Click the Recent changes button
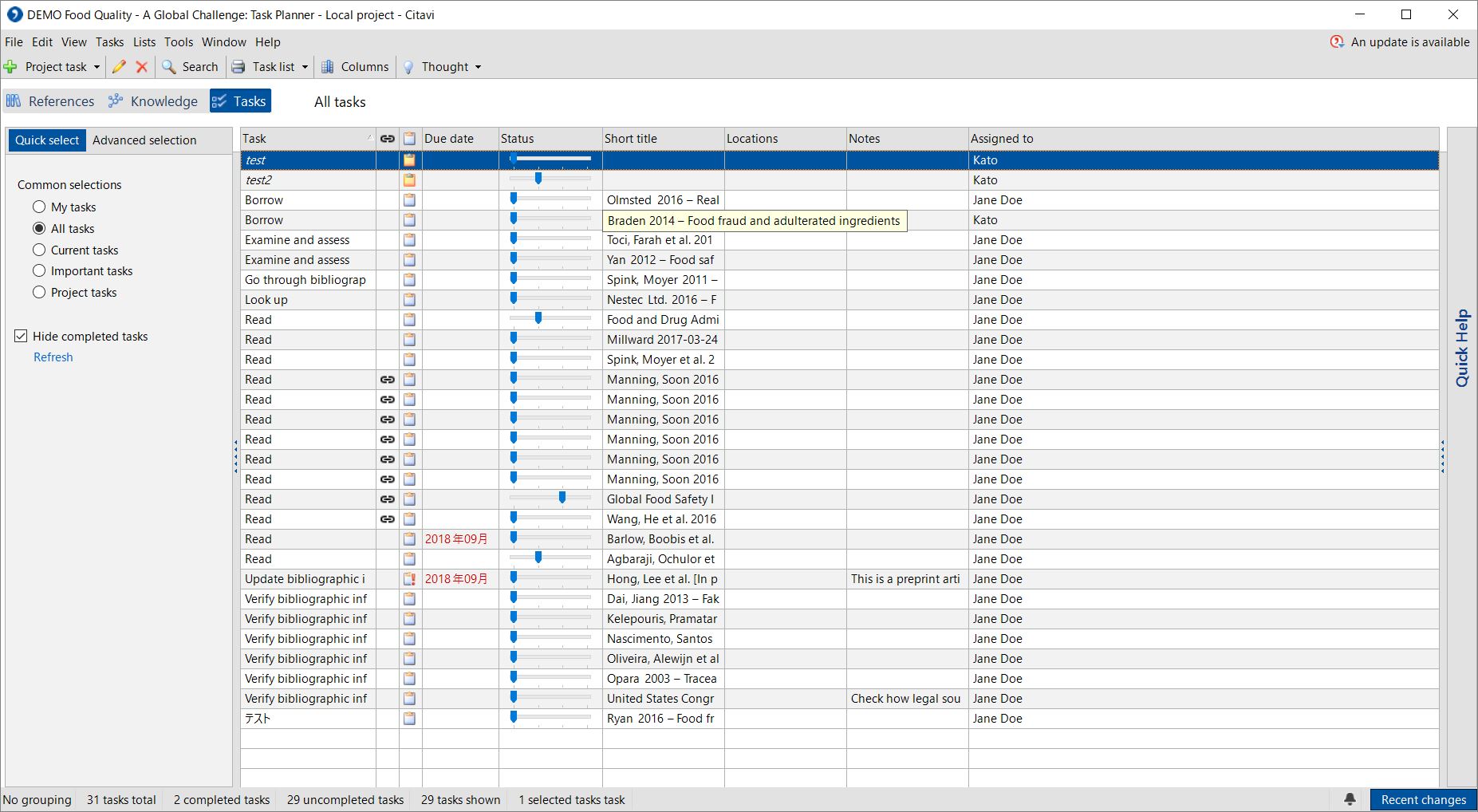The height and width of the screenshot is (812, 1478). [x=1423, y=800]
